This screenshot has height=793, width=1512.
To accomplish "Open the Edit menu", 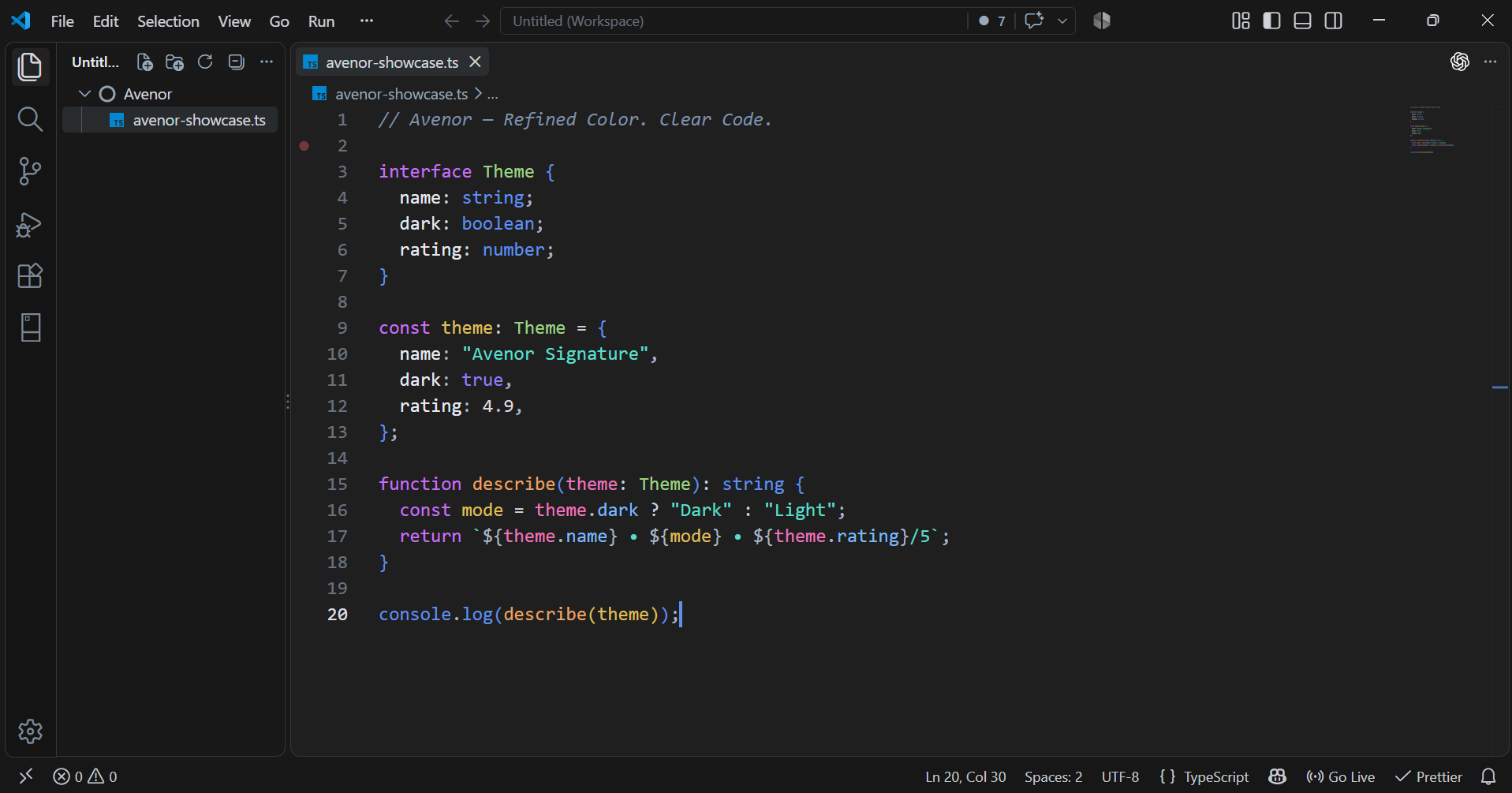I will 106,21.
